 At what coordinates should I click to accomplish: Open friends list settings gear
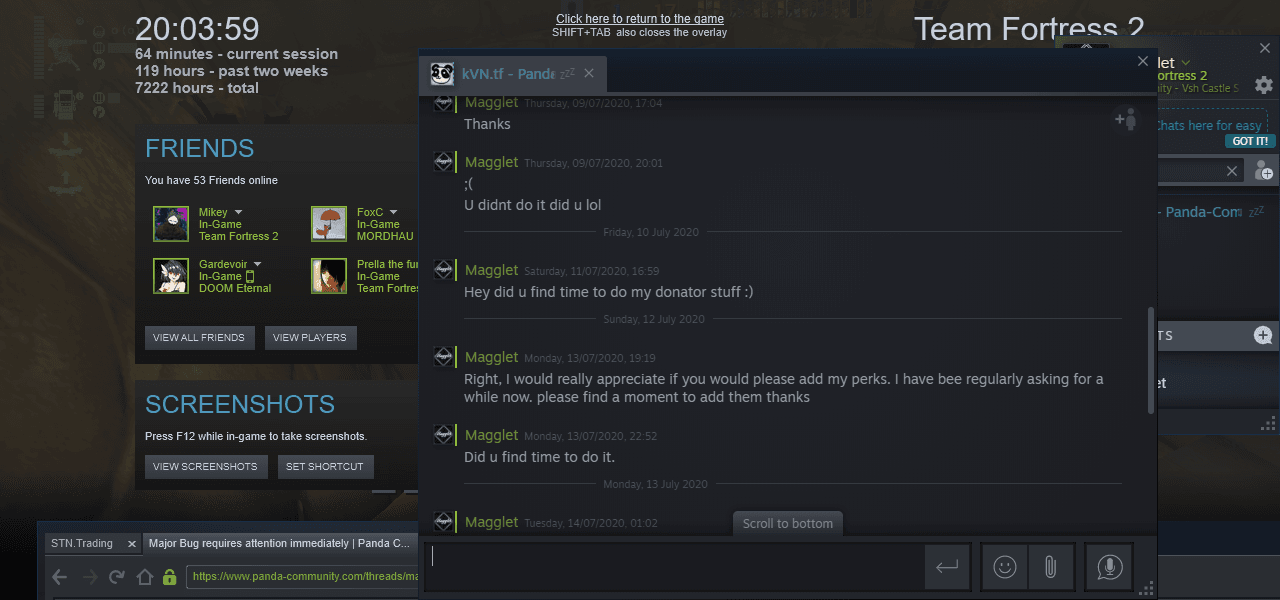click(1264, 85)
